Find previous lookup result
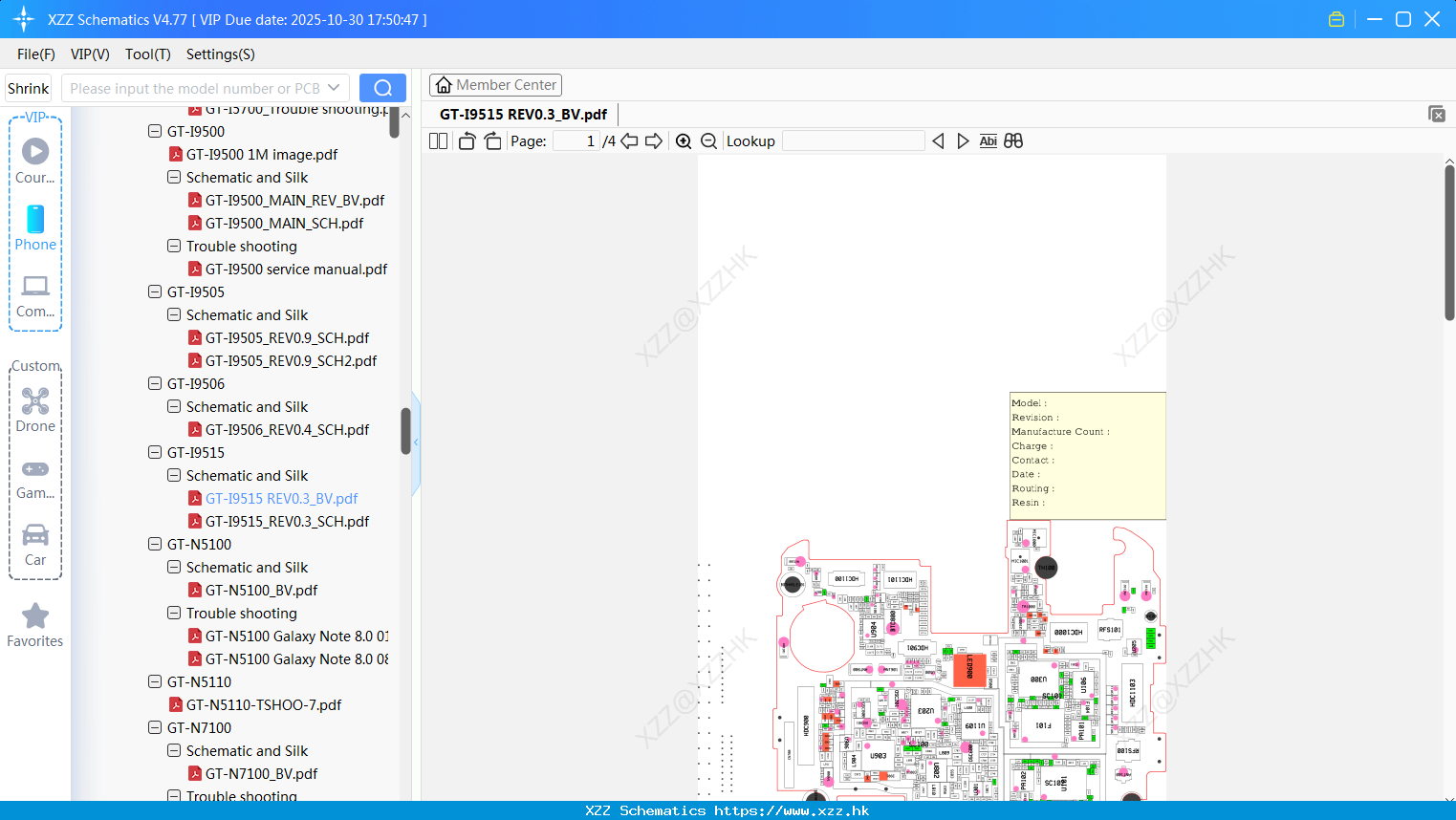The height and width of the screenshot is (820, 1456). pyautogui.click(x=938, y=140)
